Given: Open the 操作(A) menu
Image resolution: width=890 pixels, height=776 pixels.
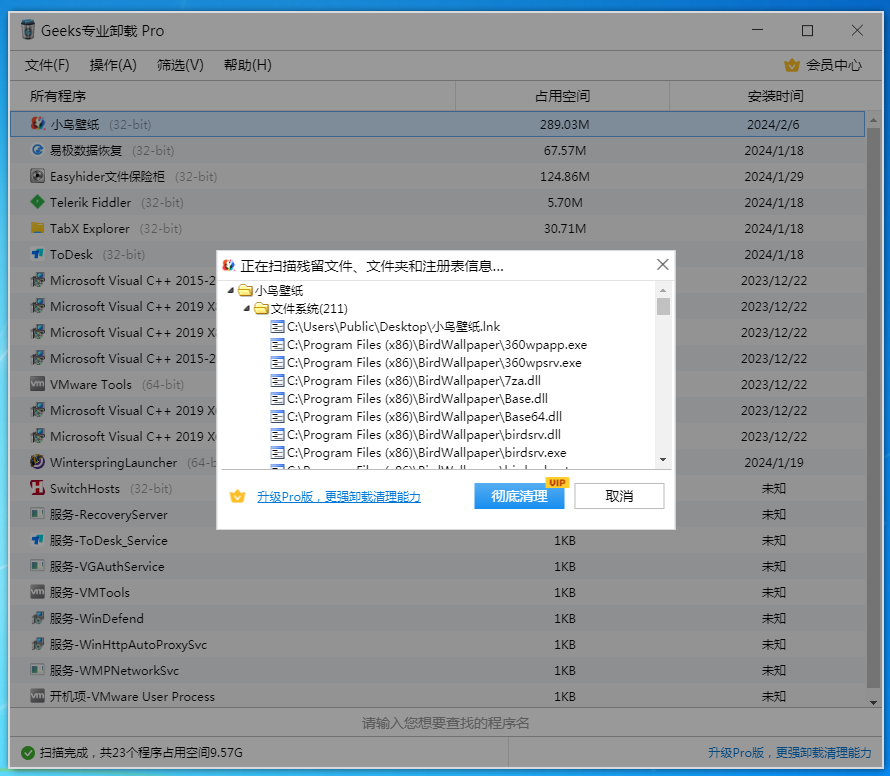Looking at the screenshot, I should [x=113, y=65].
